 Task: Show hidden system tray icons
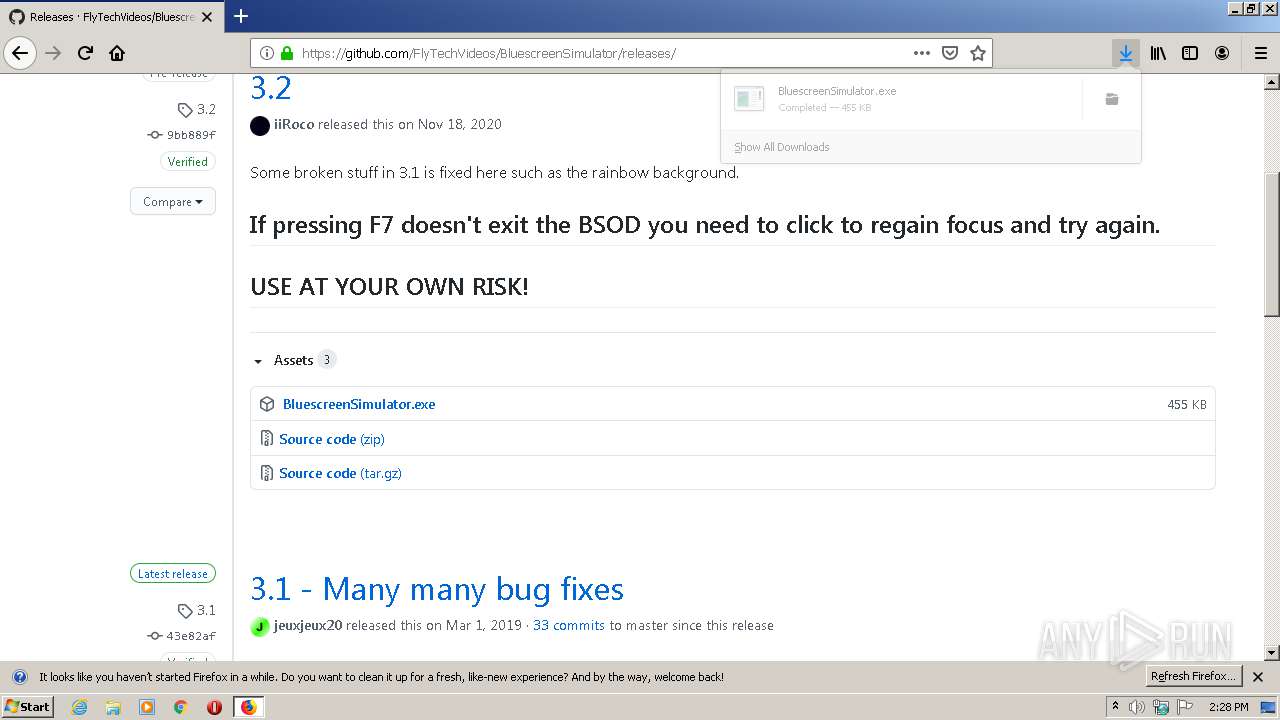tap(1115, 707)
